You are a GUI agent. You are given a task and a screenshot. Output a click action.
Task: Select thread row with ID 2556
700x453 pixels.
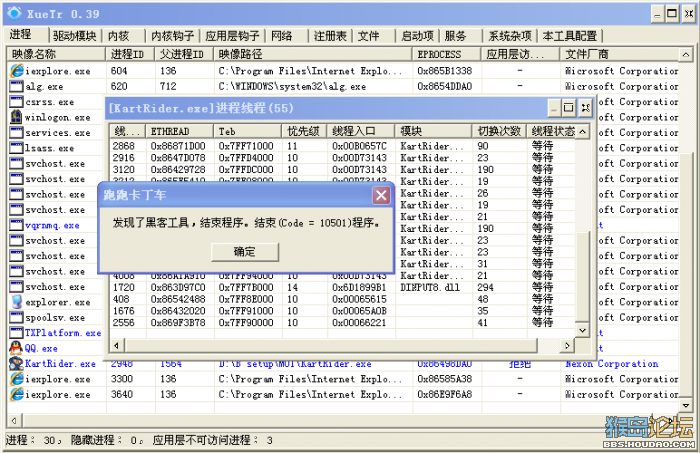[x=342, y=323]
